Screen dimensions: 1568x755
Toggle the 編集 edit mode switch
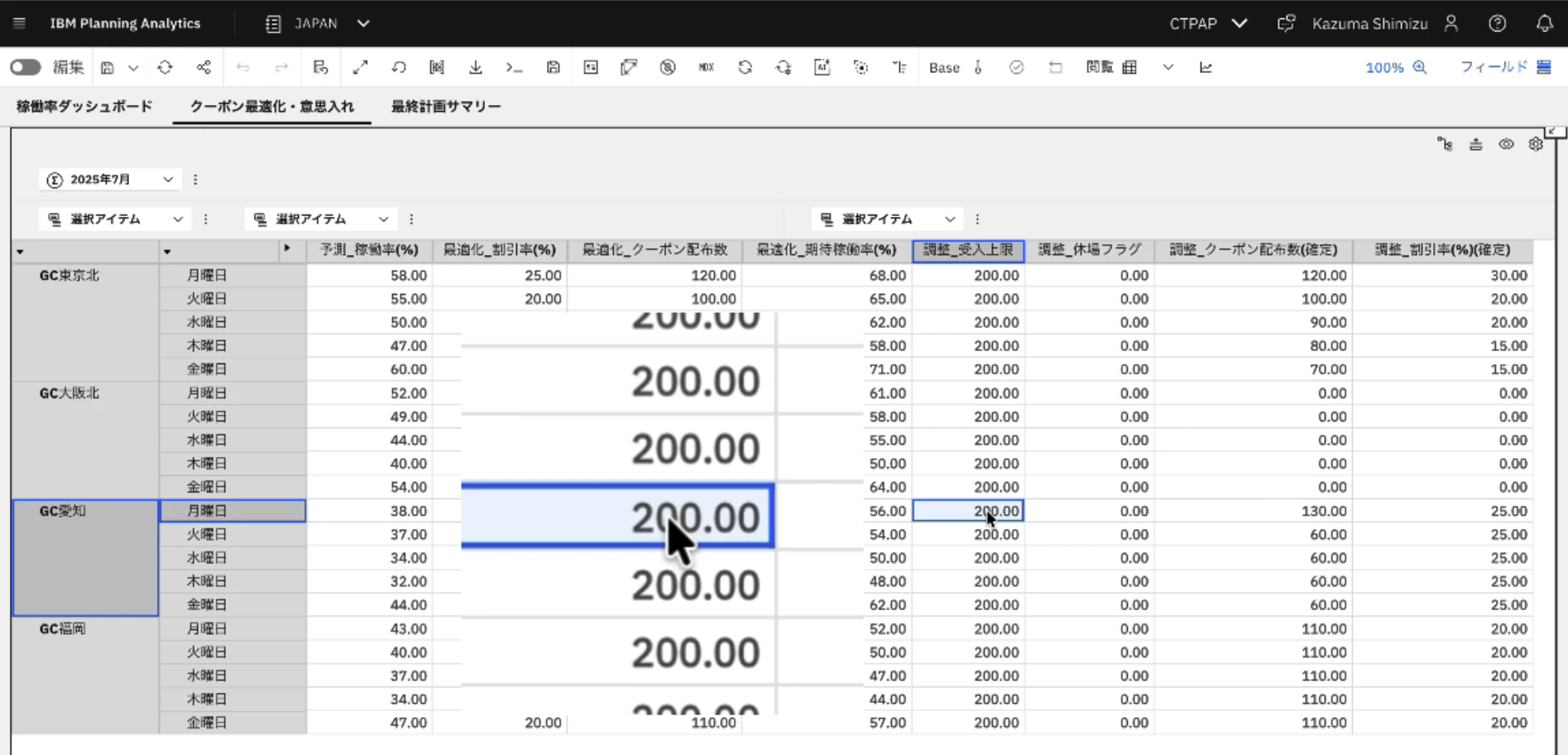point(26,67)
